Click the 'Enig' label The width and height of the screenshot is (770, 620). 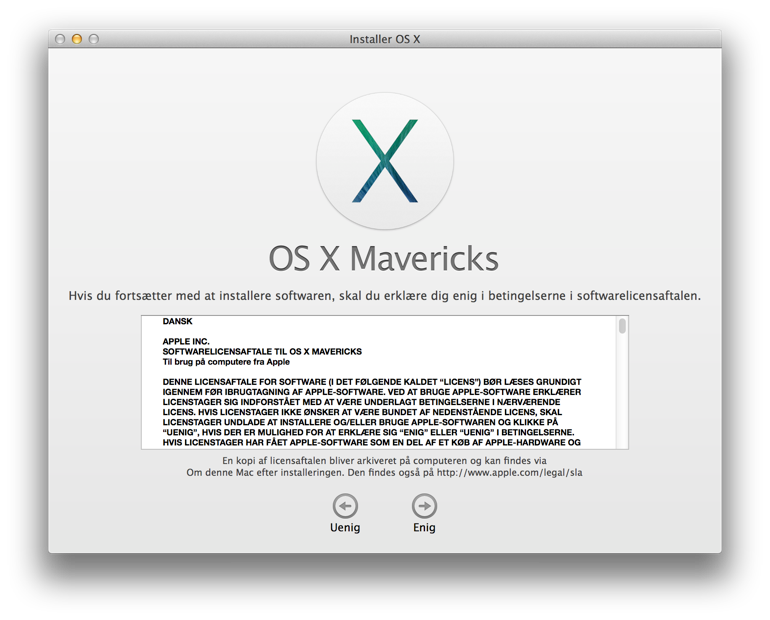[424, 528]
